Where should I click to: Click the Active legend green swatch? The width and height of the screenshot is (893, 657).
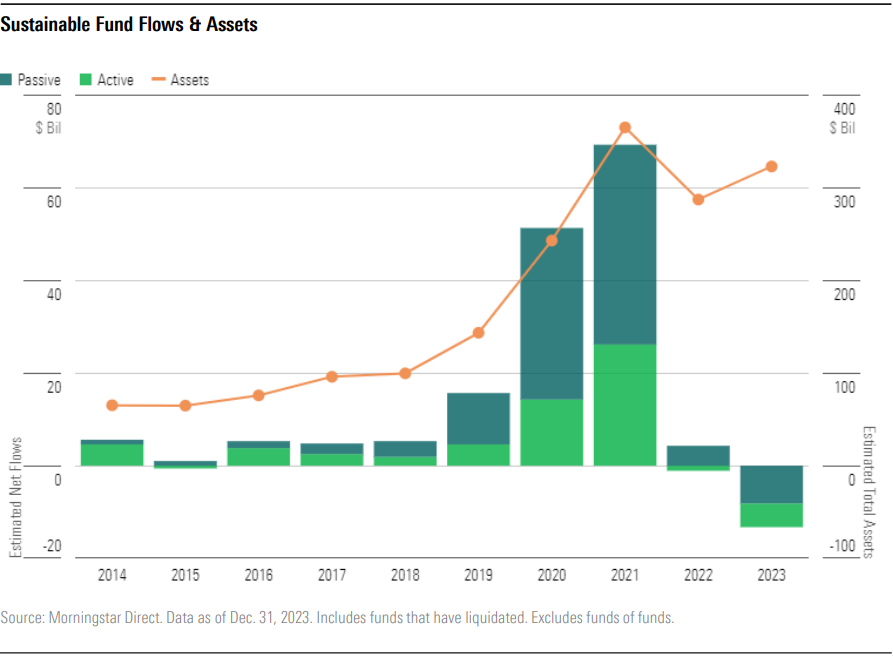click(x=85, y=80)
